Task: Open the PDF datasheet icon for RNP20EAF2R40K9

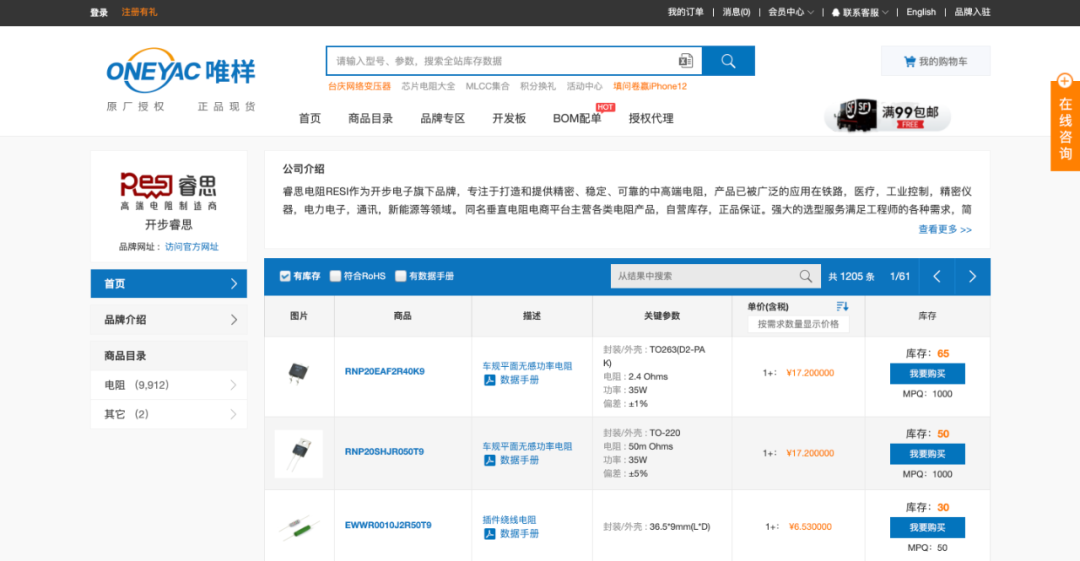Action: [489, 380]
